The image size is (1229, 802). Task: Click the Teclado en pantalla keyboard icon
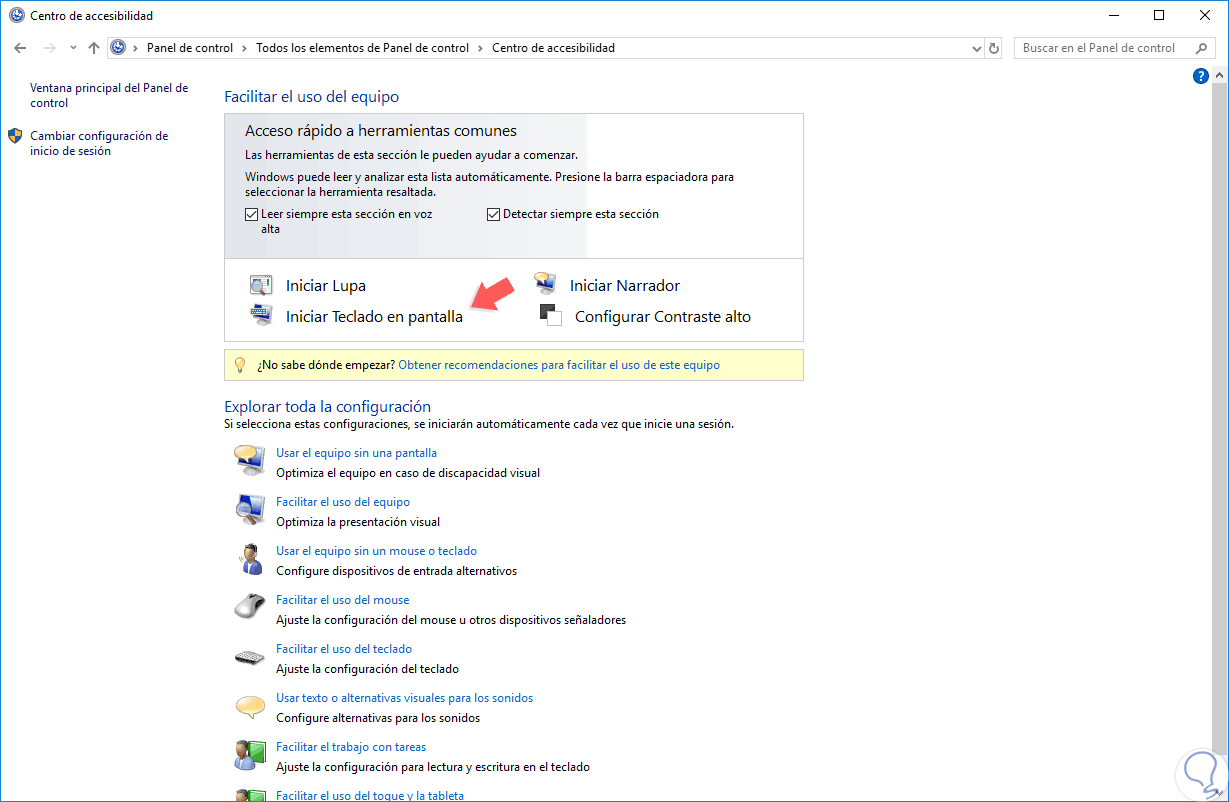point(261,315)
